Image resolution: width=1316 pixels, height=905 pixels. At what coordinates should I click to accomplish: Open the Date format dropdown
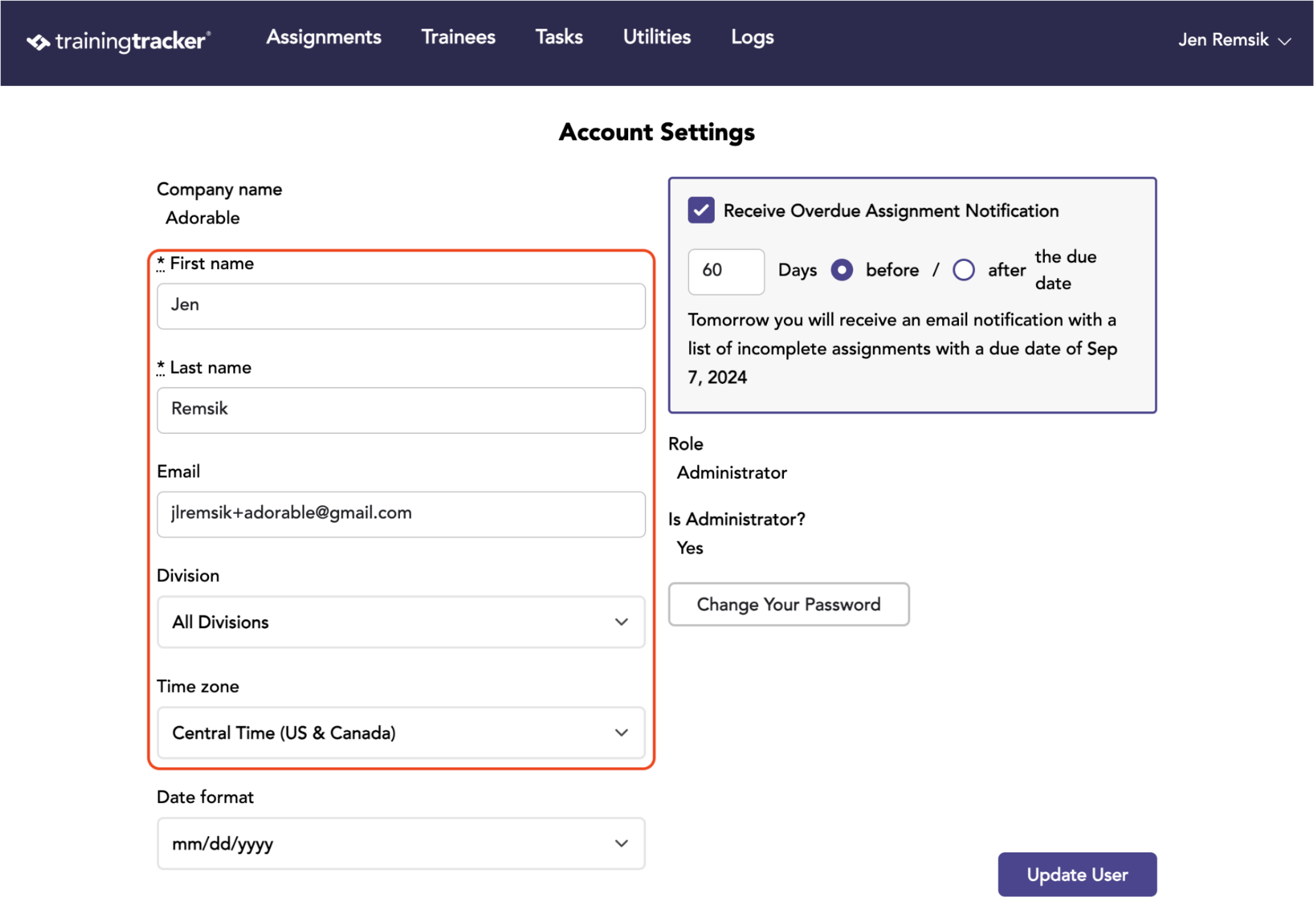(401, 844)
